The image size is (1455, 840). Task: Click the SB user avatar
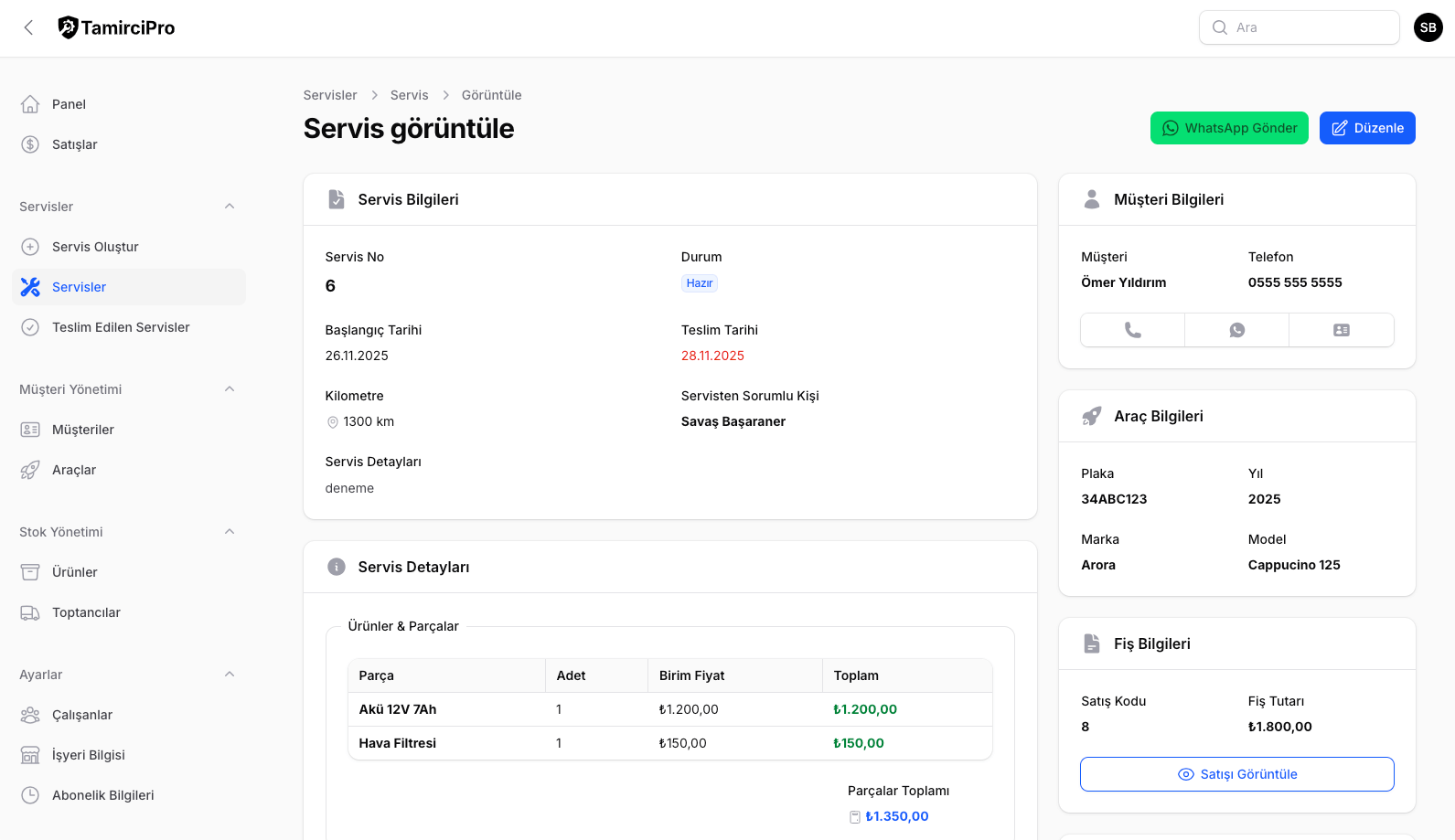coord(1428,27)
